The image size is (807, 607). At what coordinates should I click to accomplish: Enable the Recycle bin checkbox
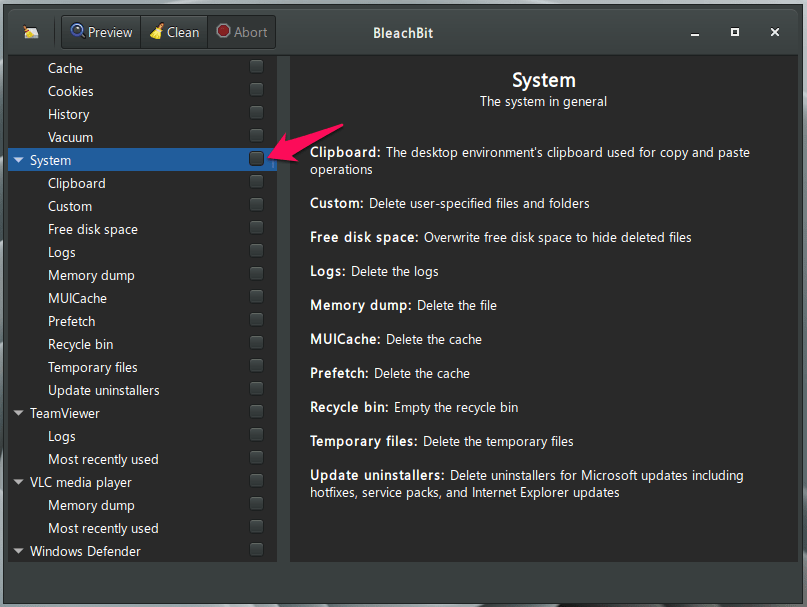[256, 342]
